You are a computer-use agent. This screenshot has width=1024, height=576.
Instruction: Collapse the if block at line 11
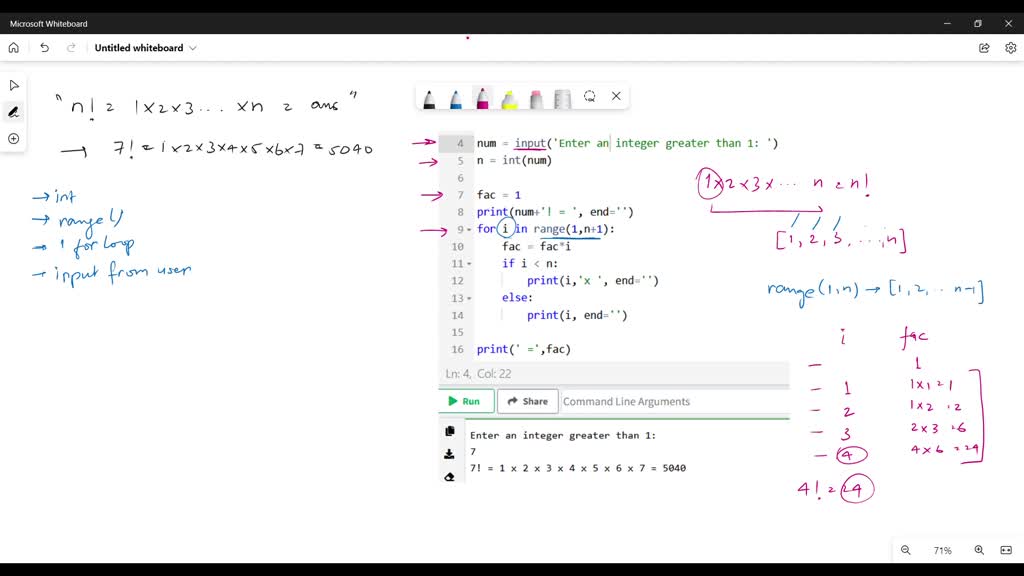click(469, 264)
